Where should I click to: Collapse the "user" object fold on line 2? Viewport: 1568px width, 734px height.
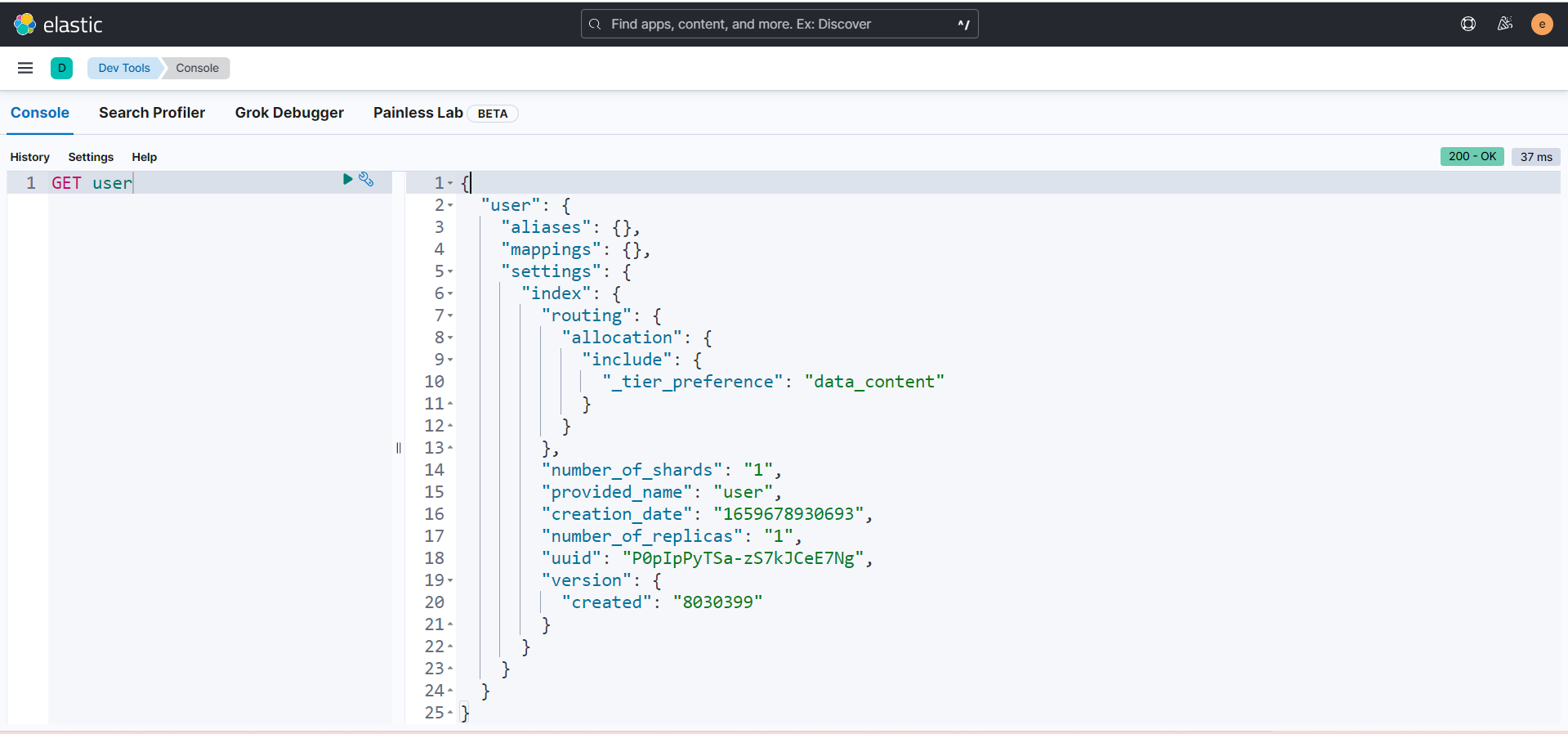pos(450,206)
